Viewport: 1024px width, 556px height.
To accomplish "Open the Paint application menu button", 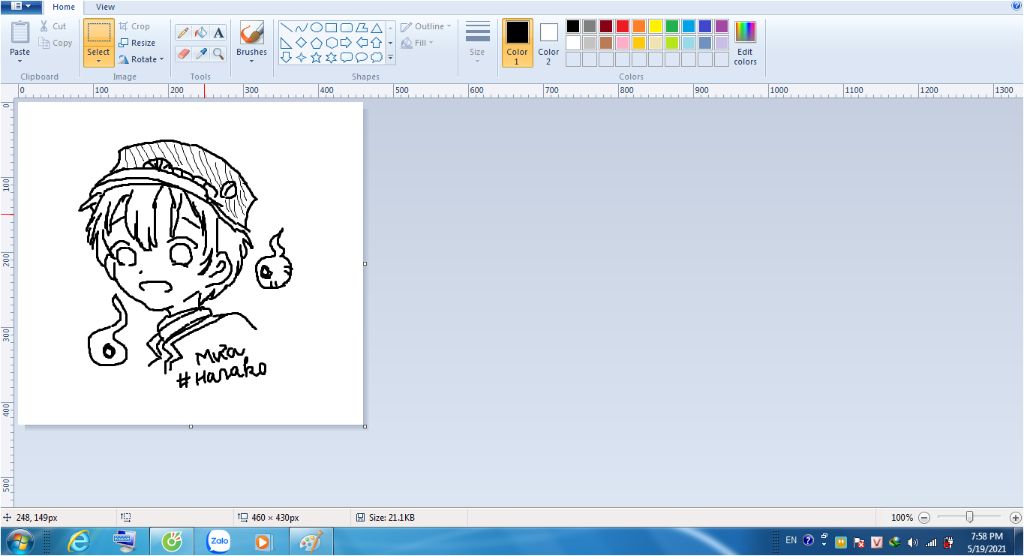I will click(22, 7).
